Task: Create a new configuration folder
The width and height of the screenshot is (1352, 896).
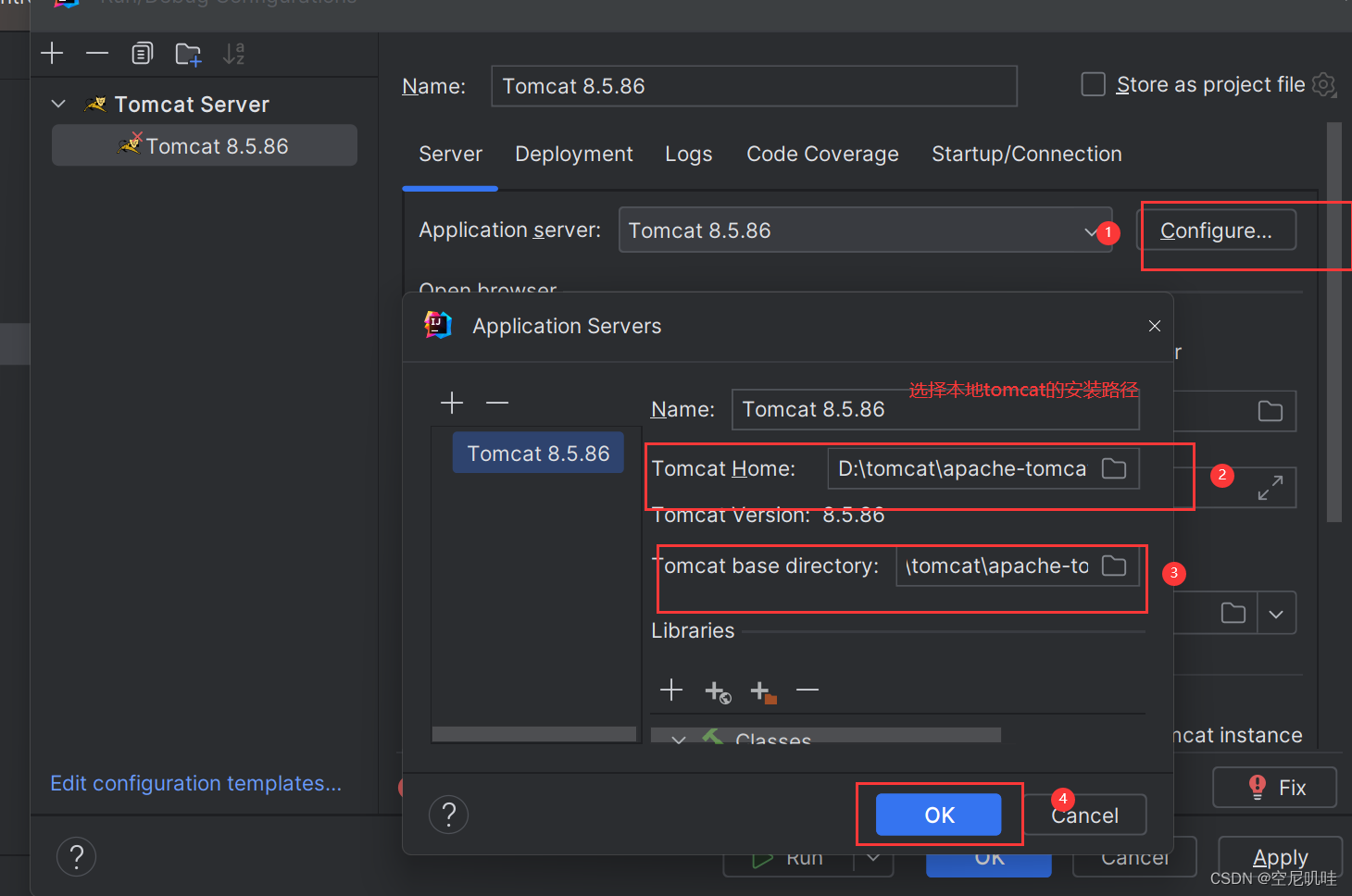Action: (188, 53)
